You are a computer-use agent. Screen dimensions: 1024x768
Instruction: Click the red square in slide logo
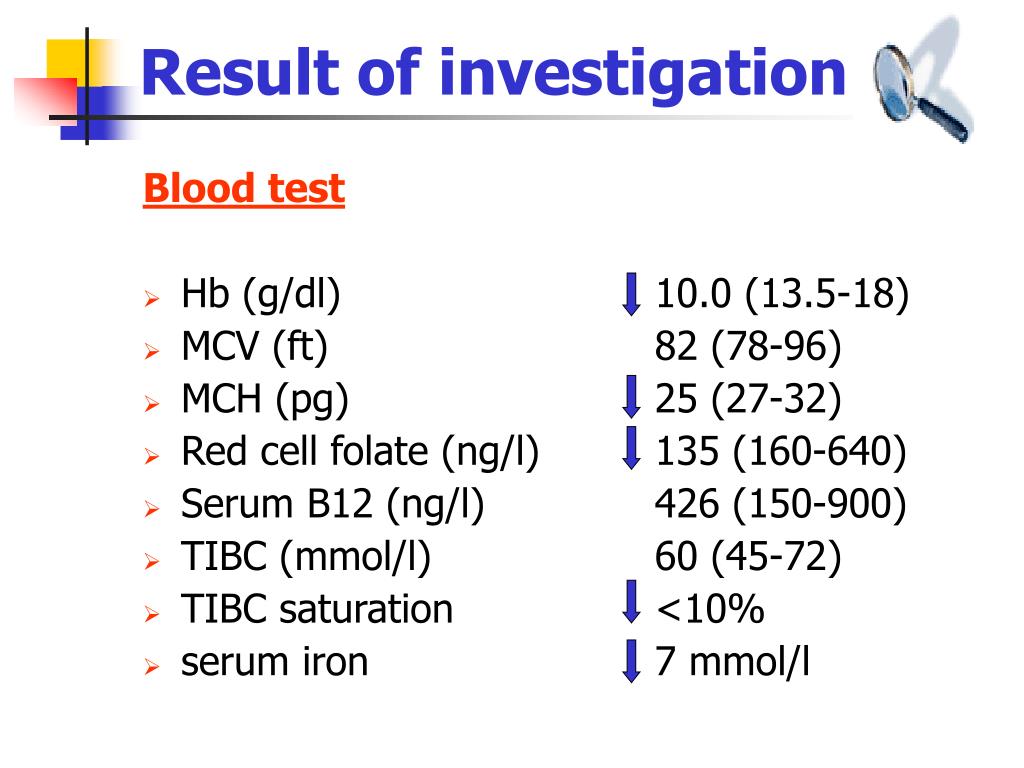point(46,99)
